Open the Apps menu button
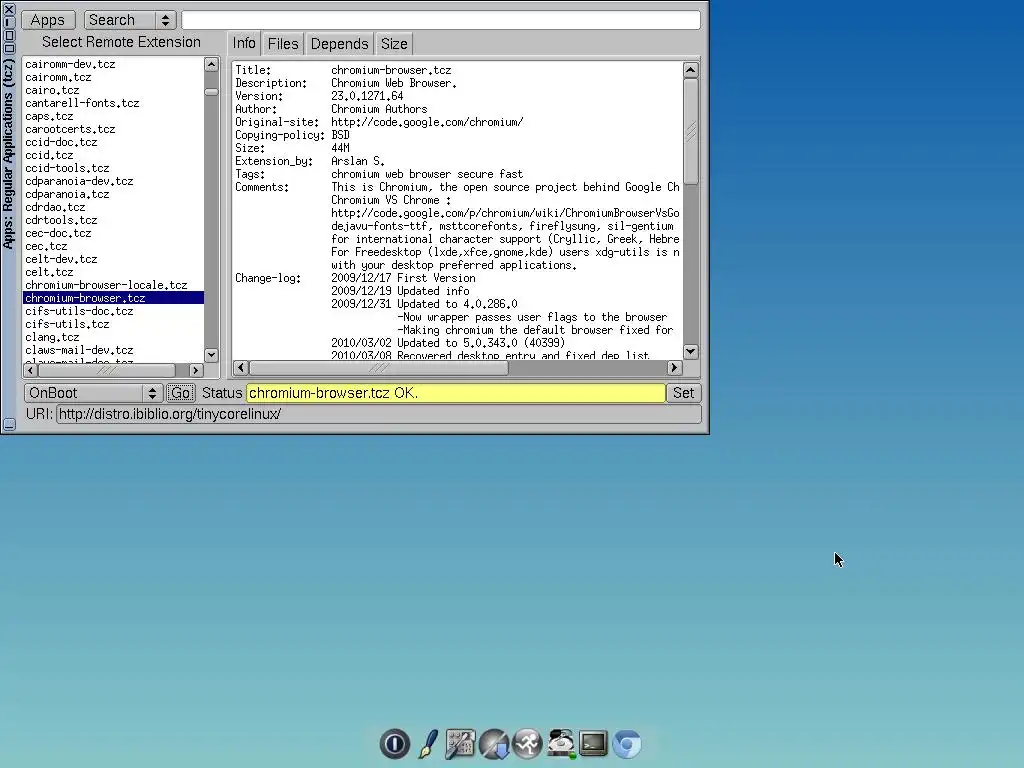This screenshot has width=1024, height=768. click(48, 20)
